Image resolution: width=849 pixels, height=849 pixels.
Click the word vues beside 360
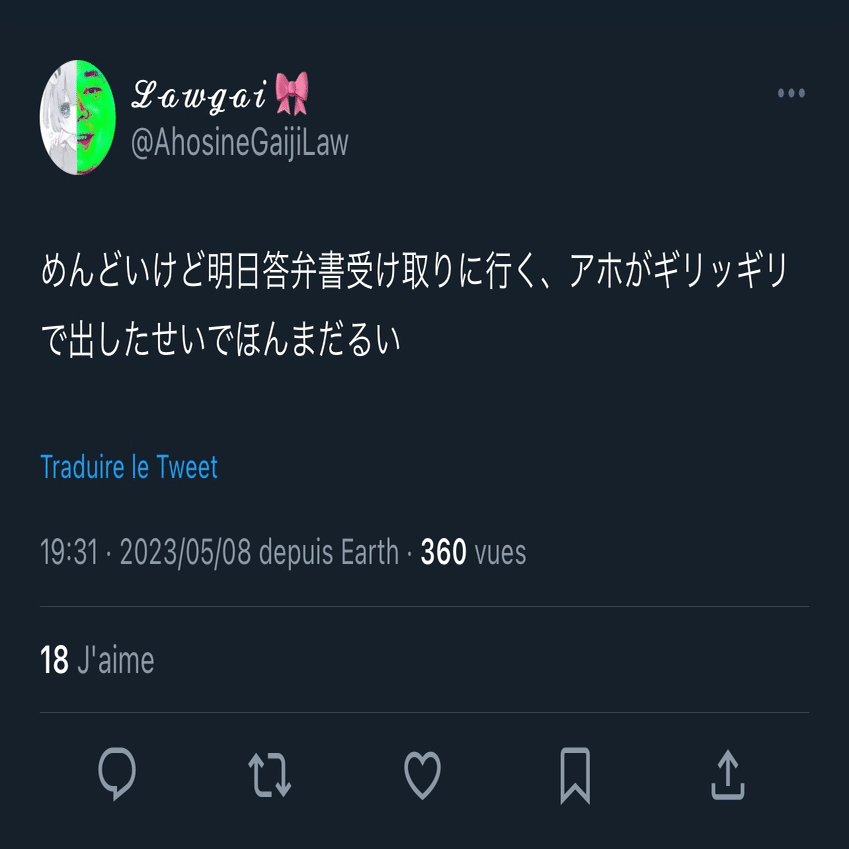coord(500,553)
